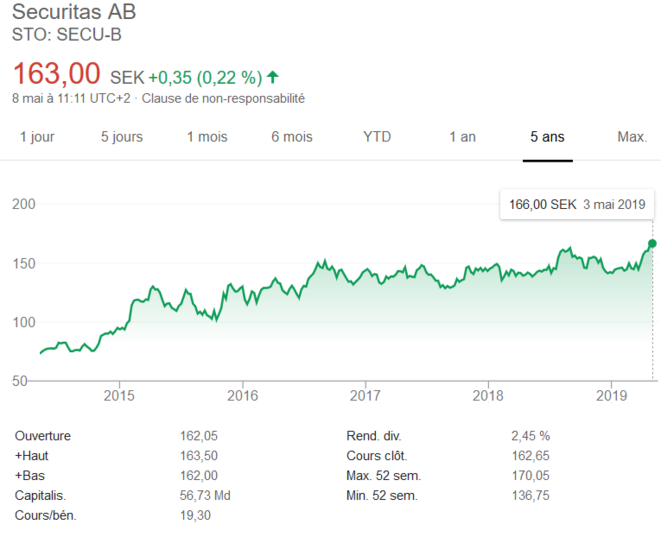Viewport: 661px width, 537px height.
Task: Click the 2018 x-axis label
Action: (488, 396)
